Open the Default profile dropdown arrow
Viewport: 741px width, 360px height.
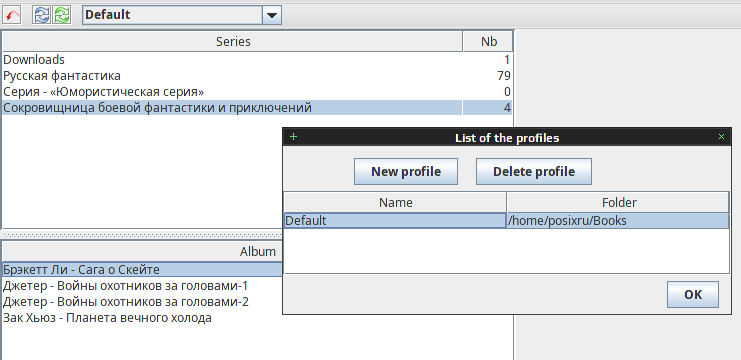[272, 15]
